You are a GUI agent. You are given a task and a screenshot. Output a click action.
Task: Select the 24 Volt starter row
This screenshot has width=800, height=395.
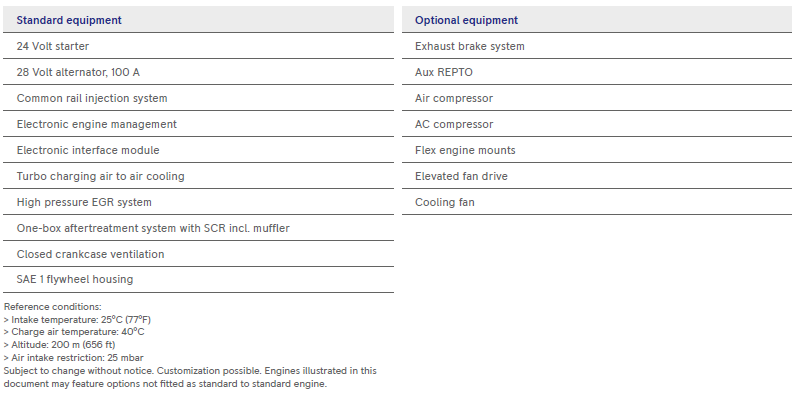tap(198, 46)
